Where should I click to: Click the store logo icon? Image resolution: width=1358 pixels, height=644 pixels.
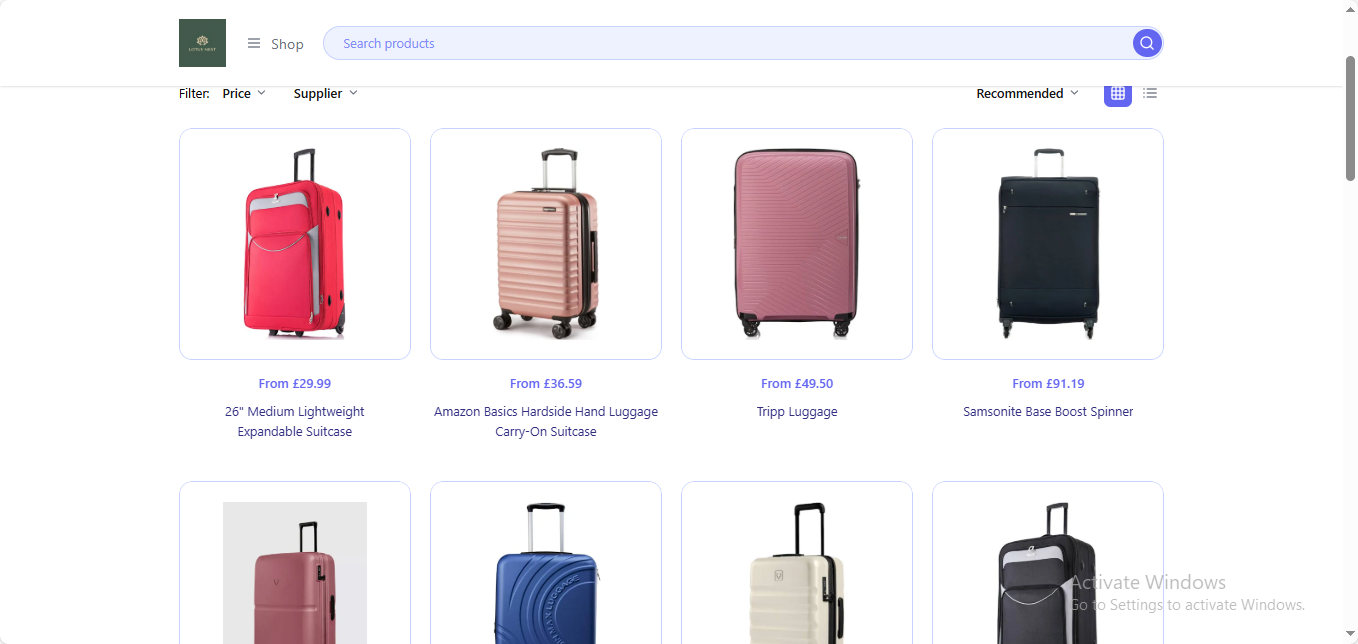click(x=202, y=43)
